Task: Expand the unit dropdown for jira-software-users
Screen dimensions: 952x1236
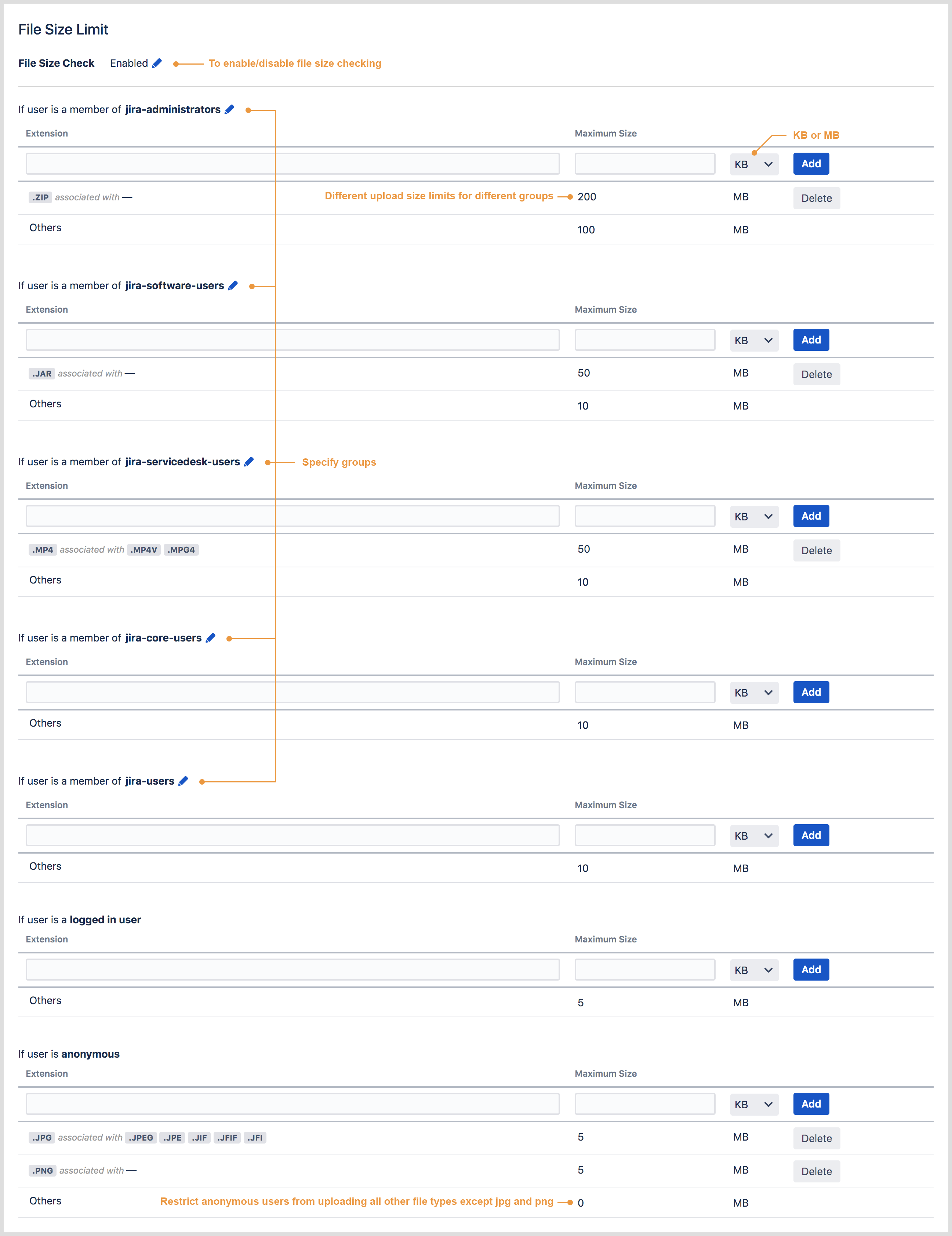Action: click(x=753, y=340)
